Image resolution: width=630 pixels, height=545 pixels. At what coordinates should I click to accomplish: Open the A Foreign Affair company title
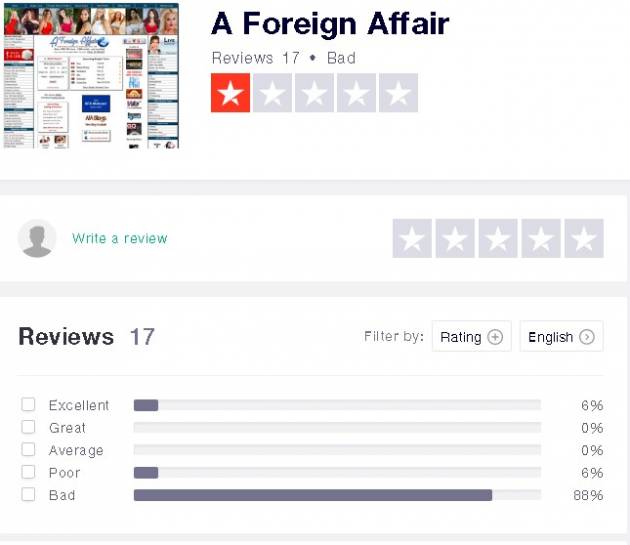click(x=330, y=24)
